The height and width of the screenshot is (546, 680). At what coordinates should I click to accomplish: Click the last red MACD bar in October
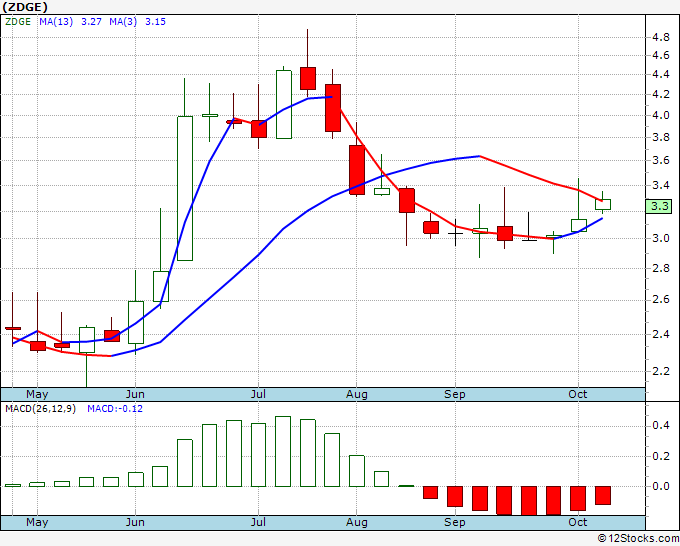click(x=603, y=495)
